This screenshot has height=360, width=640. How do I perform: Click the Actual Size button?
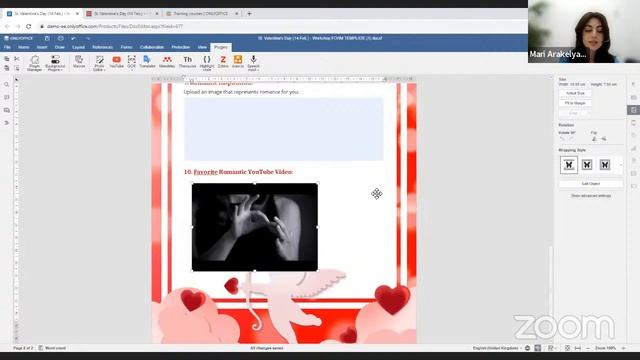click(575, 93)
